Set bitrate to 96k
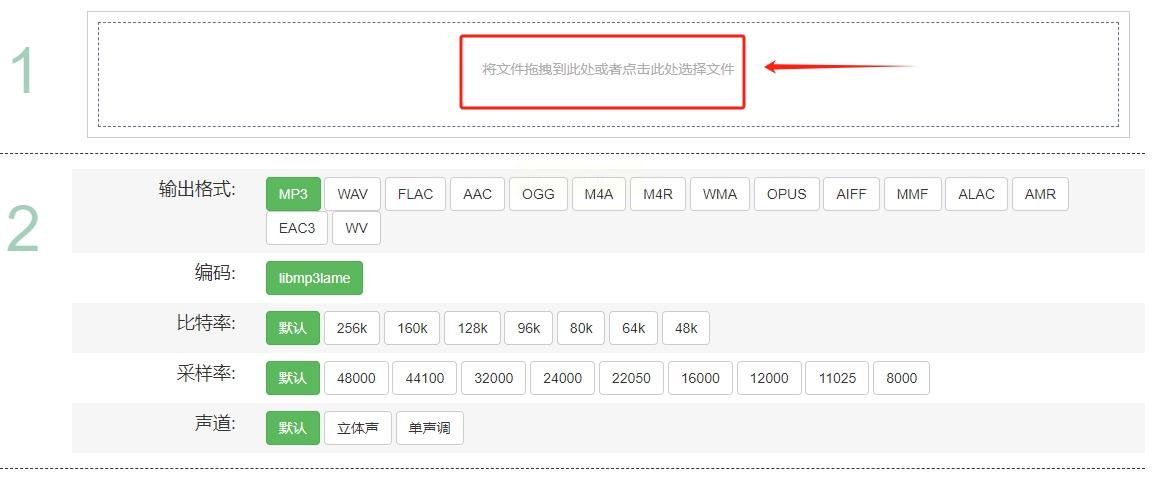 529,328
